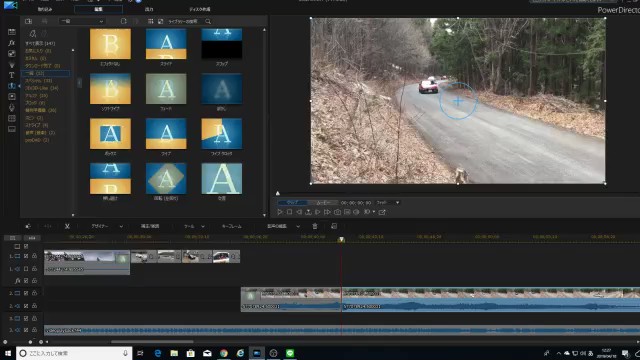Click the preview seek slider handle
Screen dimensions: 640x360
click(278, 193)
